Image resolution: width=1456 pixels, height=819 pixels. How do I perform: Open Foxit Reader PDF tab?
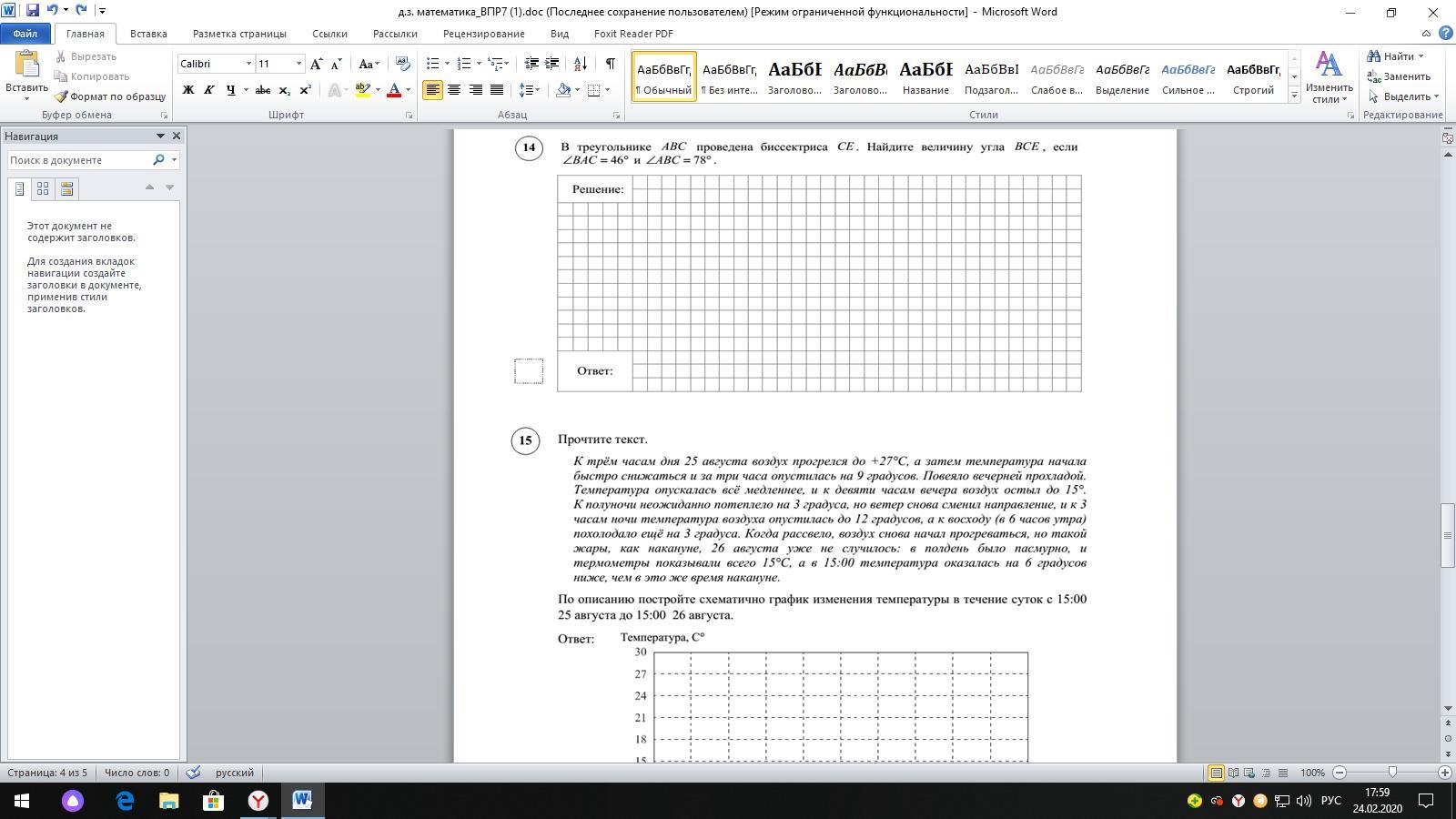pyautogui.click(x=633, y=34)
